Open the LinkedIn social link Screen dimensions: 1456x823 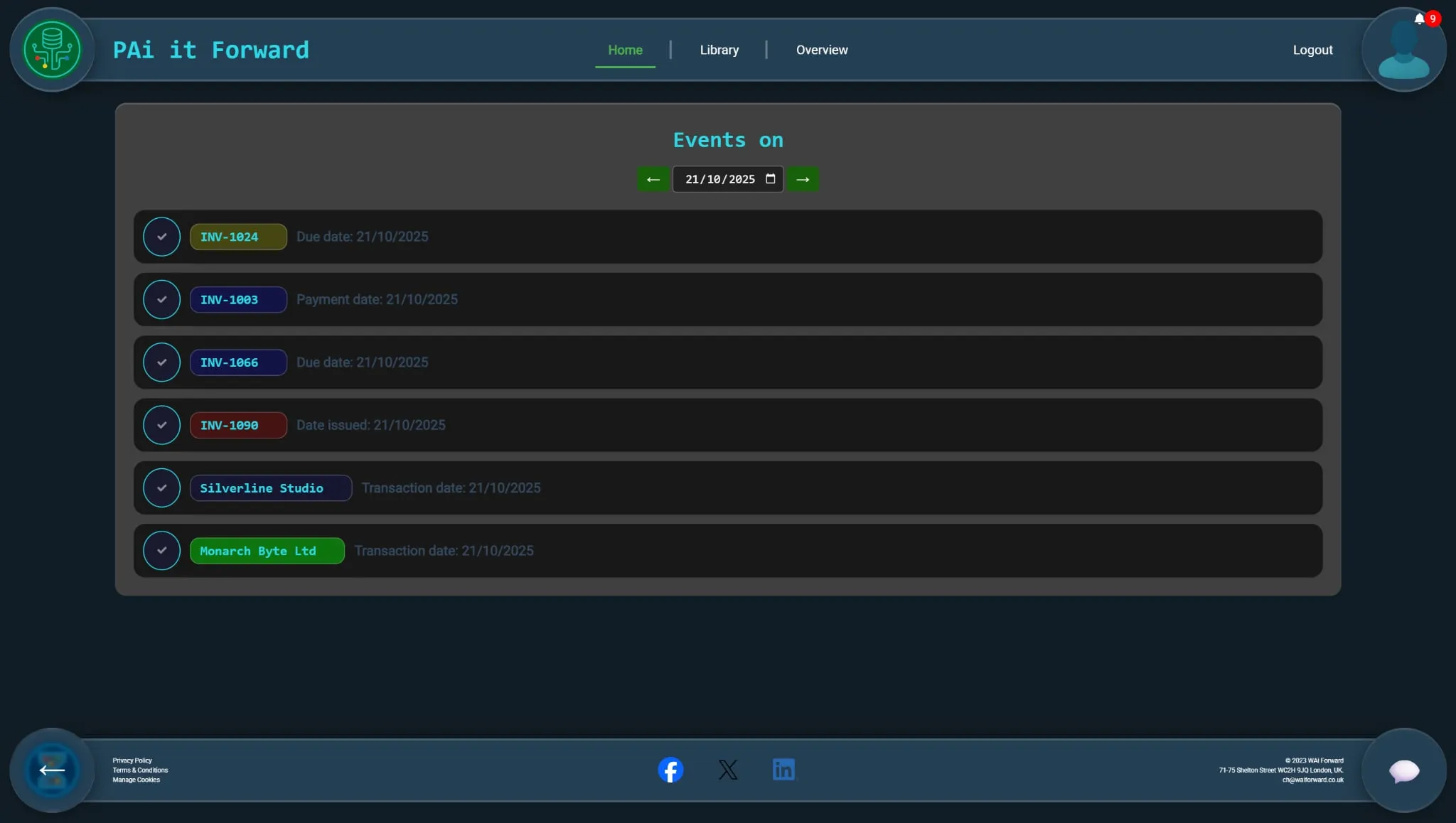[783, 770]
